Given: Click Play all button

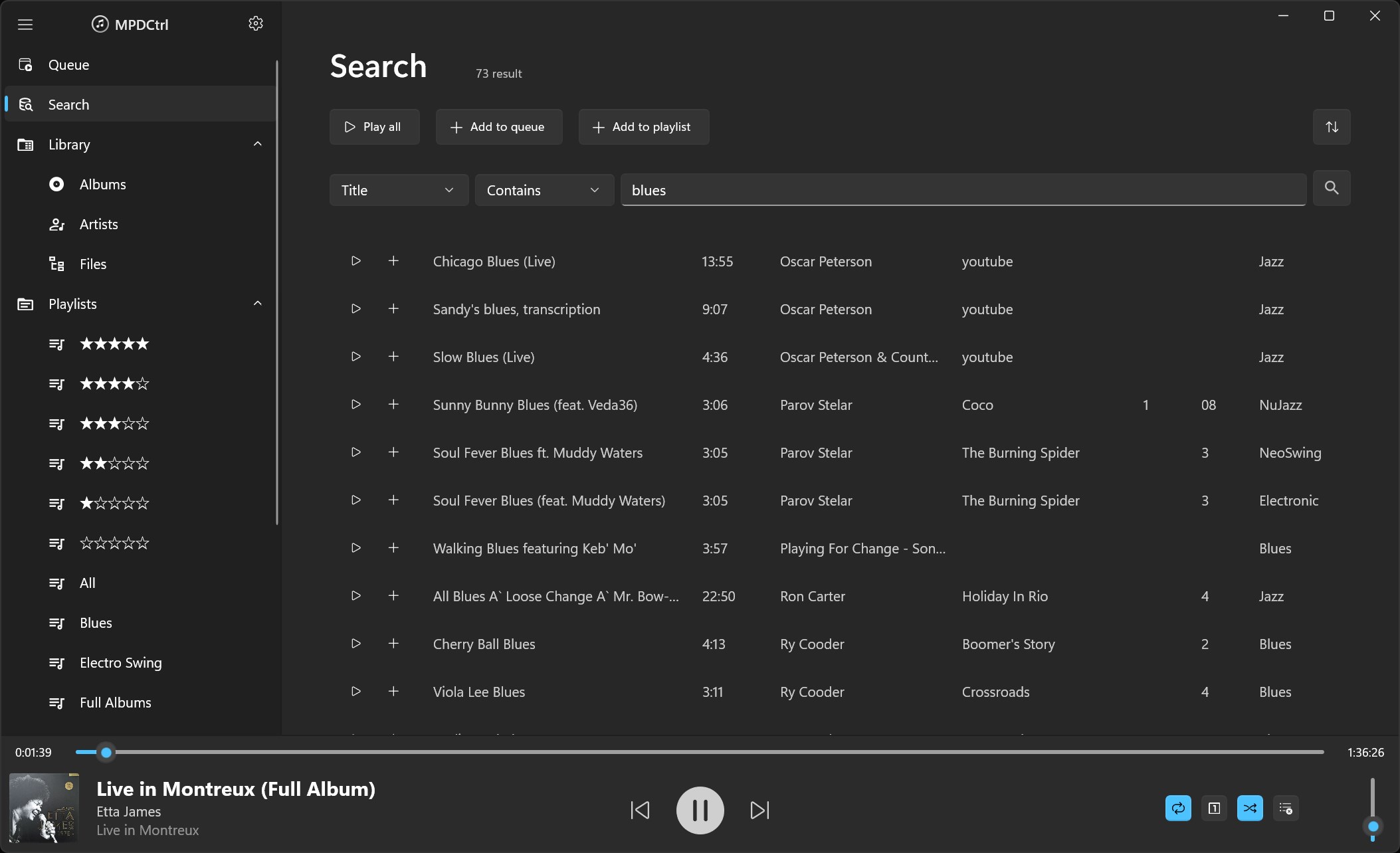Looking at the screenshot, I should coord(374,127).
